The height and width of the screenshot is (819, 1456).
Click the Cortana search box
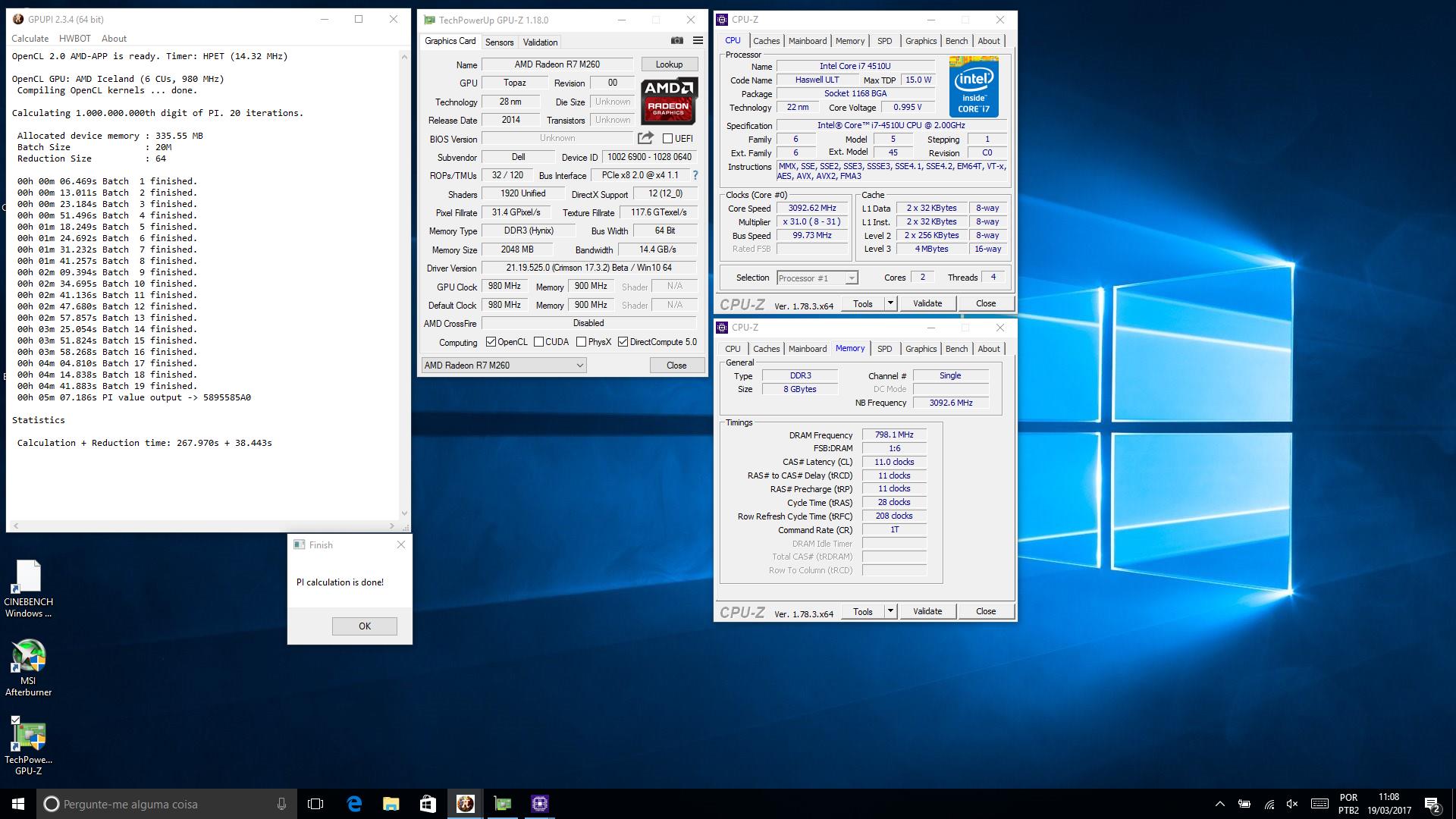[x=165, y=804]
